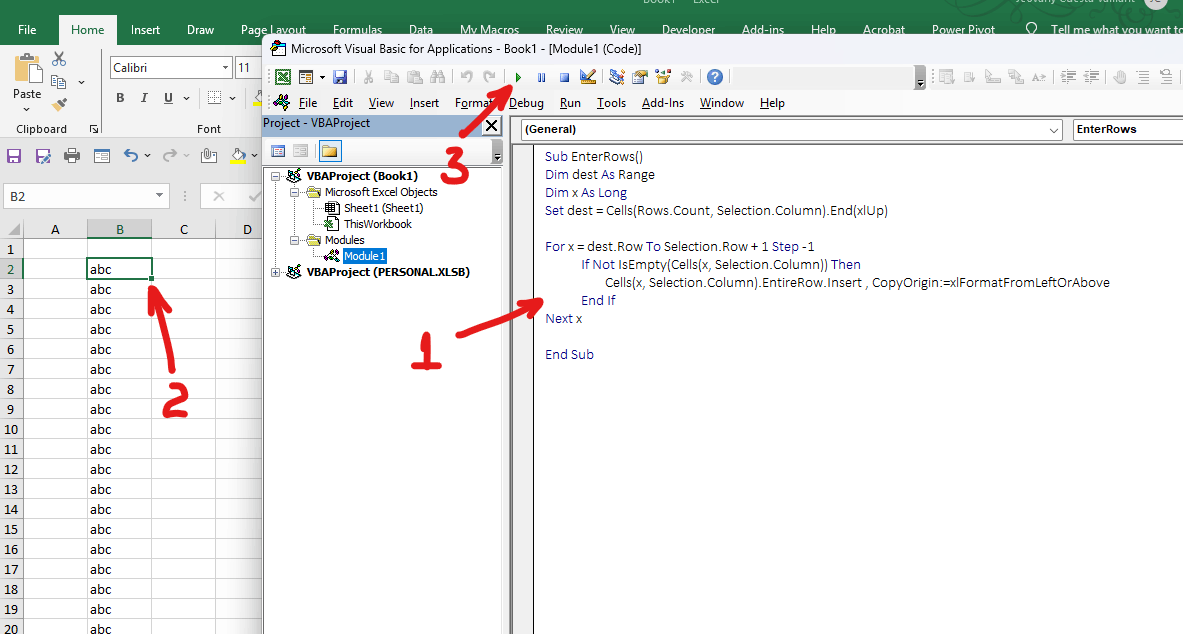Toggle Design Mode in VBA toolbar
This screenshot has width=1183, height=634.
coord(588,76)
